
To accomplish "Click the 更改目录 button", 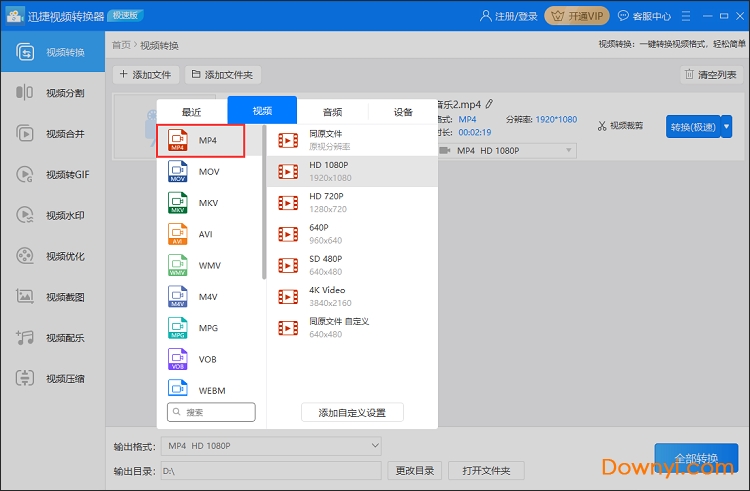I will pos(415,470).
